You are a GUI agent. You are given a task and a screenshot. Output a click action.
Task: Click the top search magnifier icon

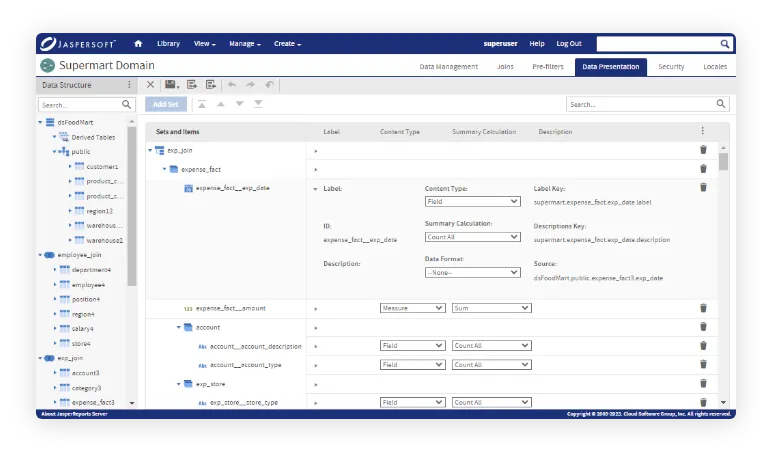pyautogui.click(x=725, y=44)
